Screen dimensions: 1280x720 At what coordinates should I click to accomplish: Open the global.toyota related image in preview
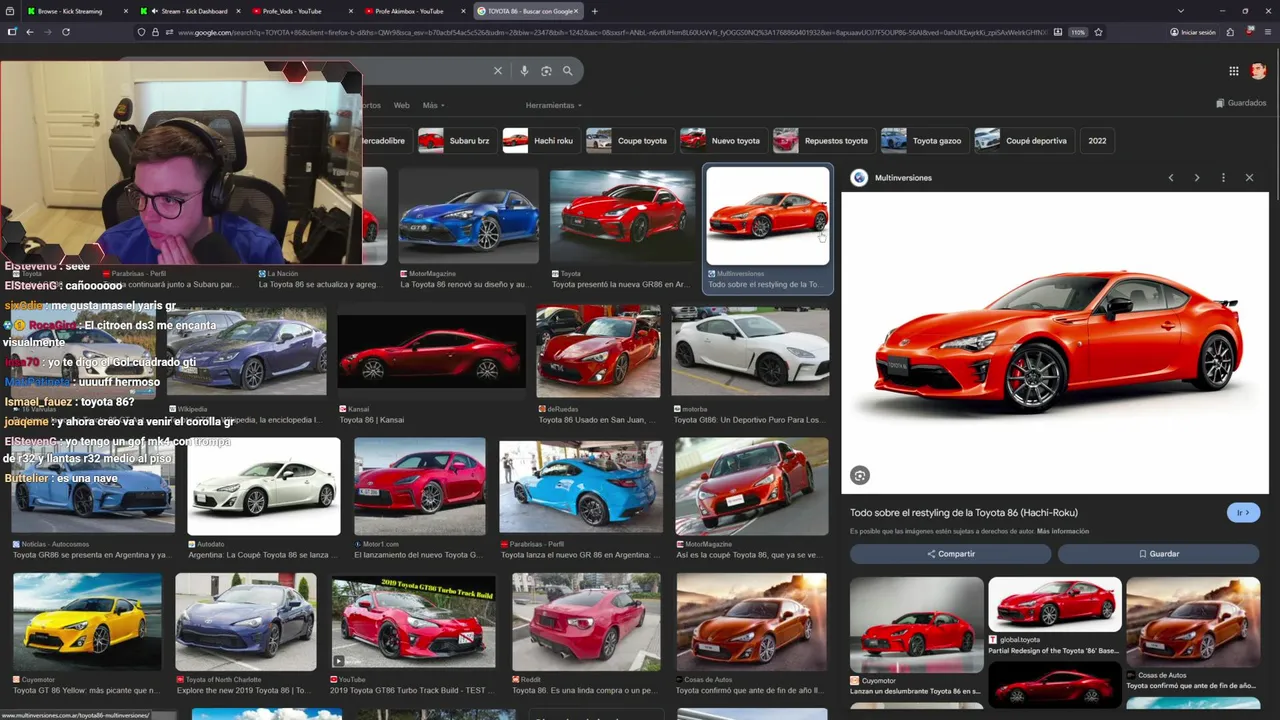pyautogui.click(x=1054, y=604)
